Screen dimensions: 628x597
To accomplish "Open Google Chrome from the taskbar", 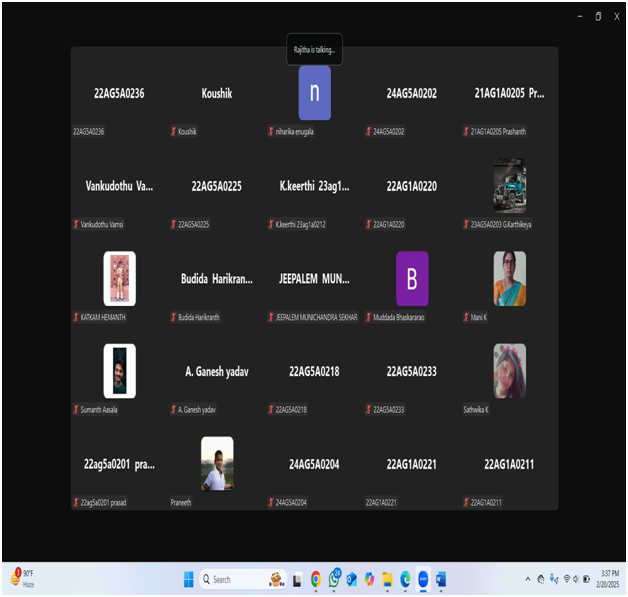I will tap(316, 579).
